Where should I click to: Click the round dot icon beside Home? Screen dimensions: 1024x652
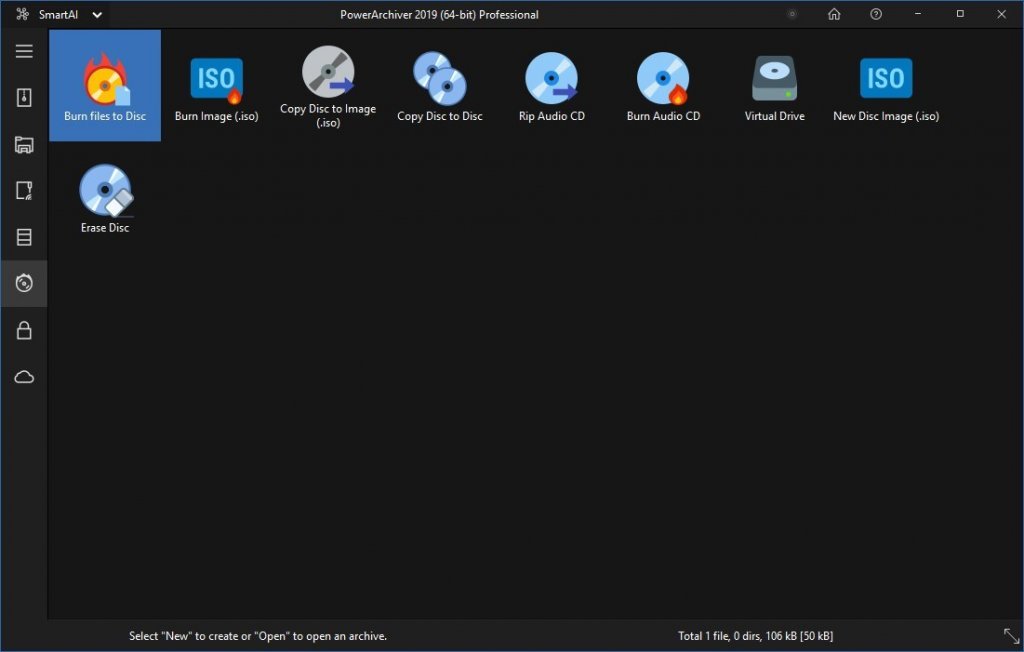pos(792,14)
